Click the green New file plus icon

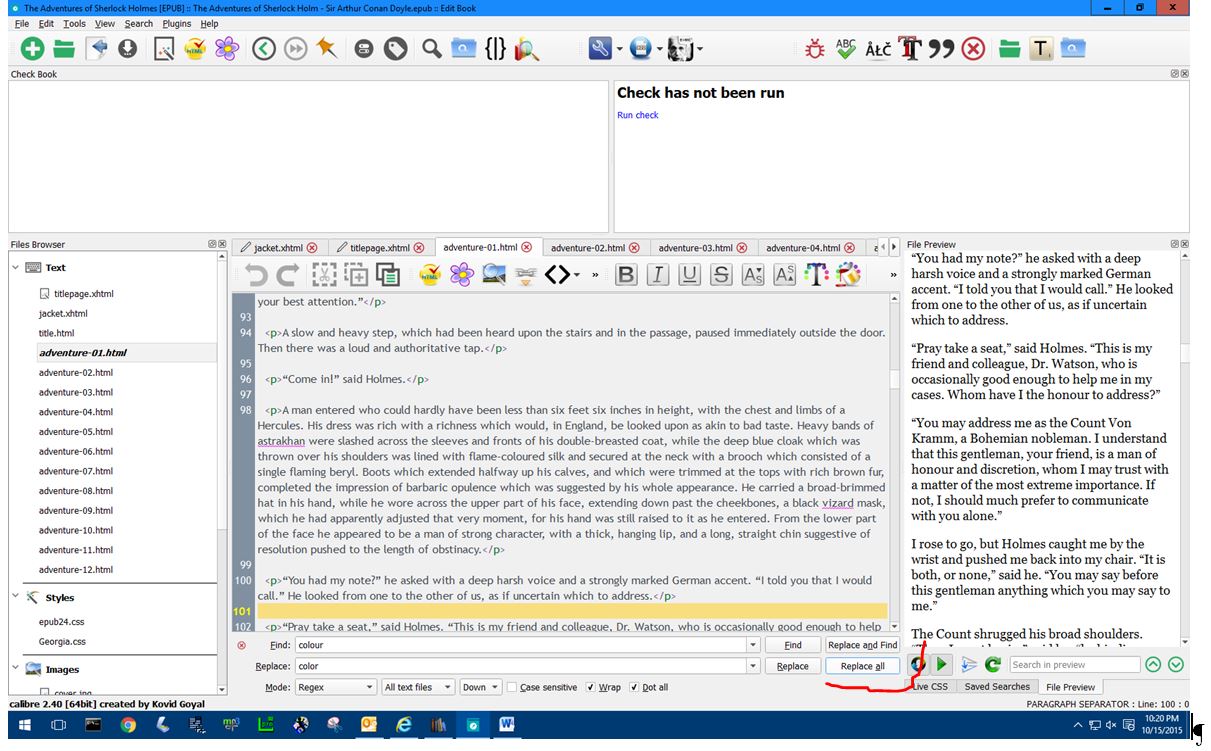point(32,48)
